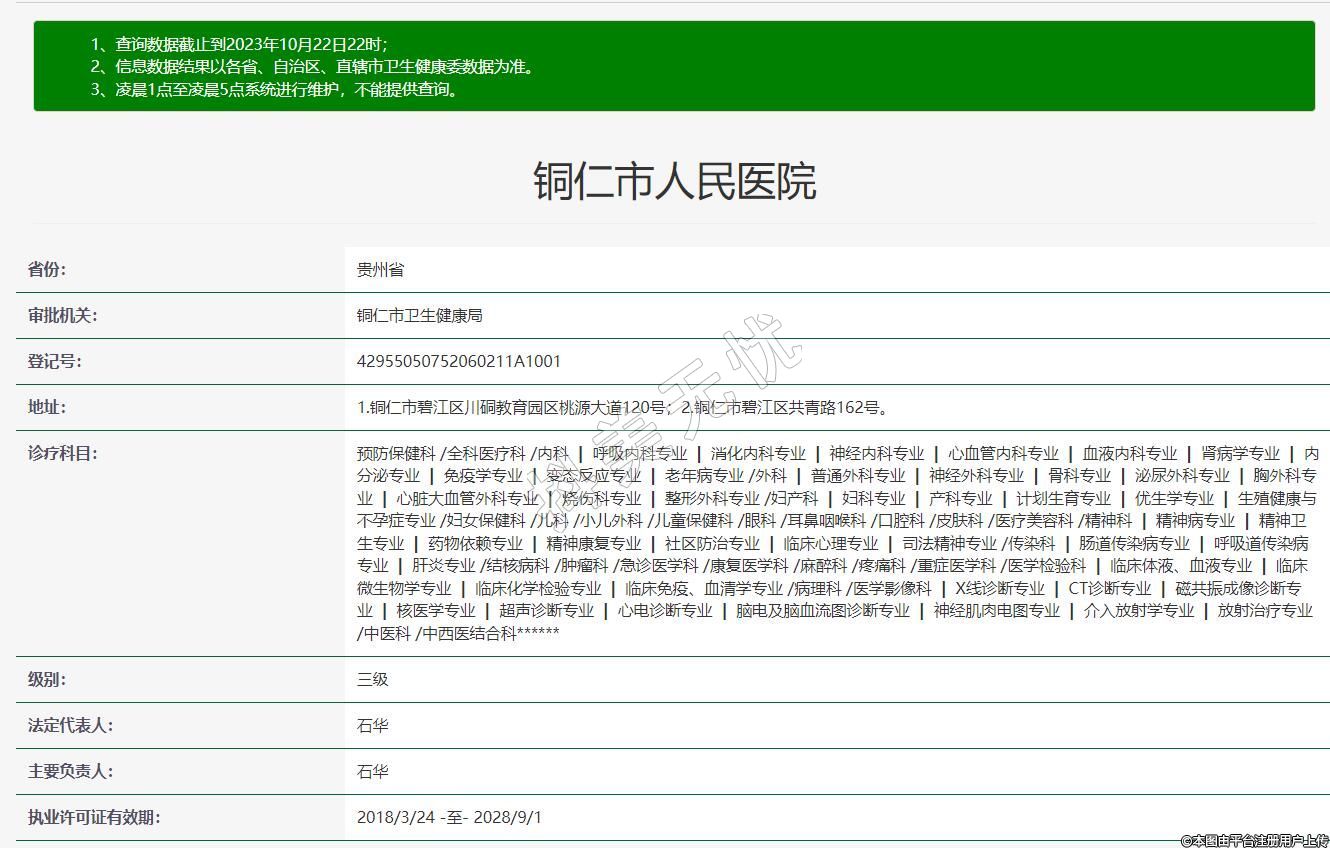Click the 地址 row label

click(x=47, y=408)
